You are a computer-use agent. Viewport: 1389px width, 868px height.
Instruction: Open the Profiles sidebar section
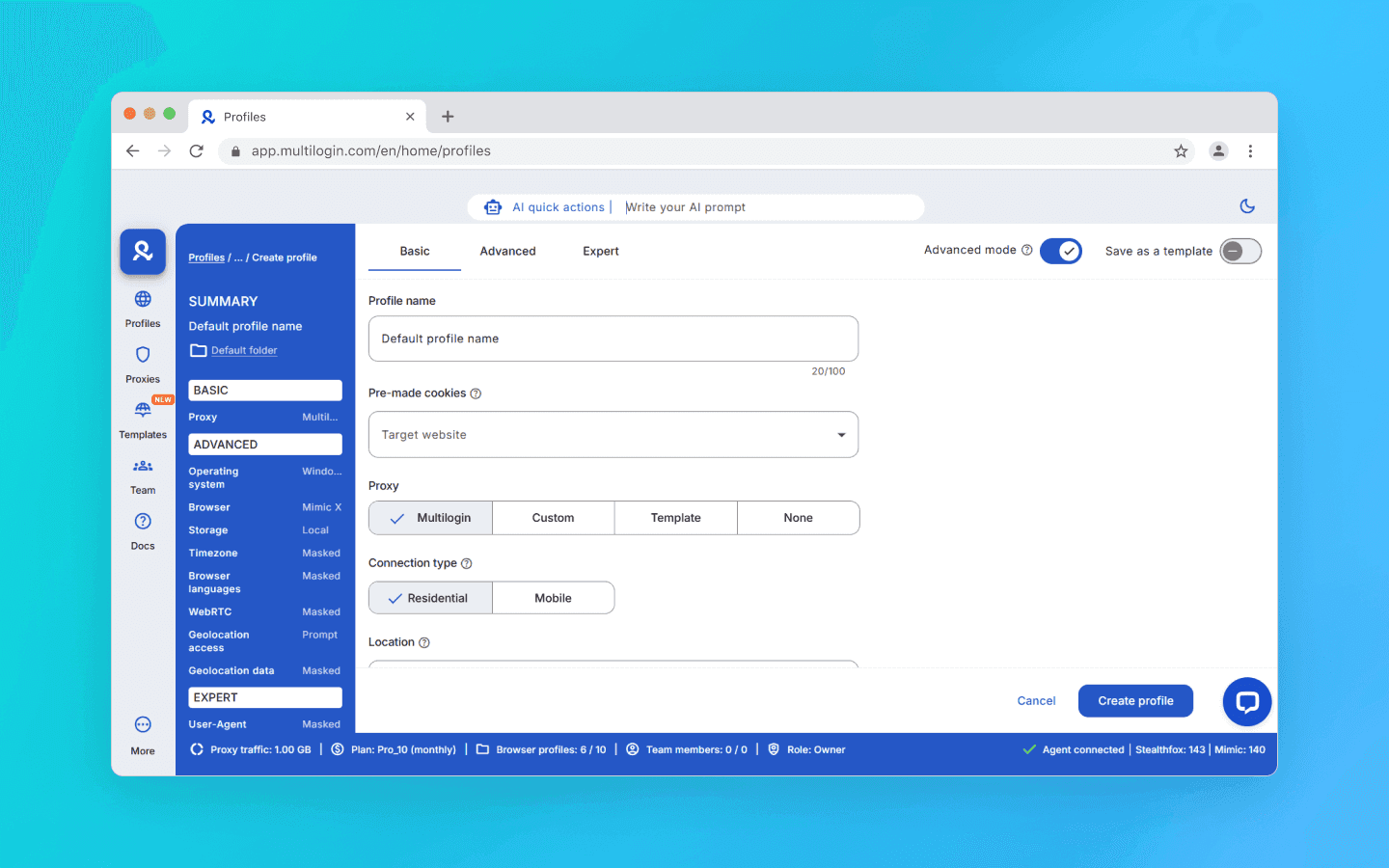pyautogui.click(x=143, y=310)
